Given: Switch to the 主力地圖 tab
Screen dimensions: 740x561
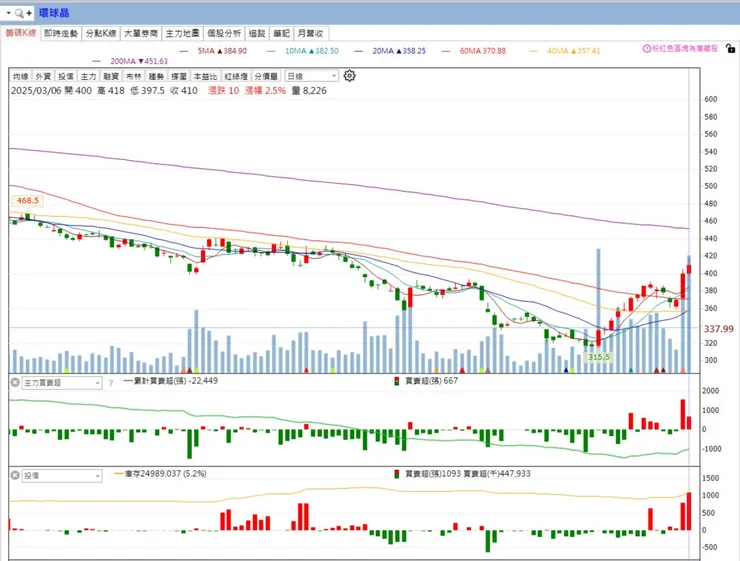Looking at the screenshot, I should click(182, 33).
